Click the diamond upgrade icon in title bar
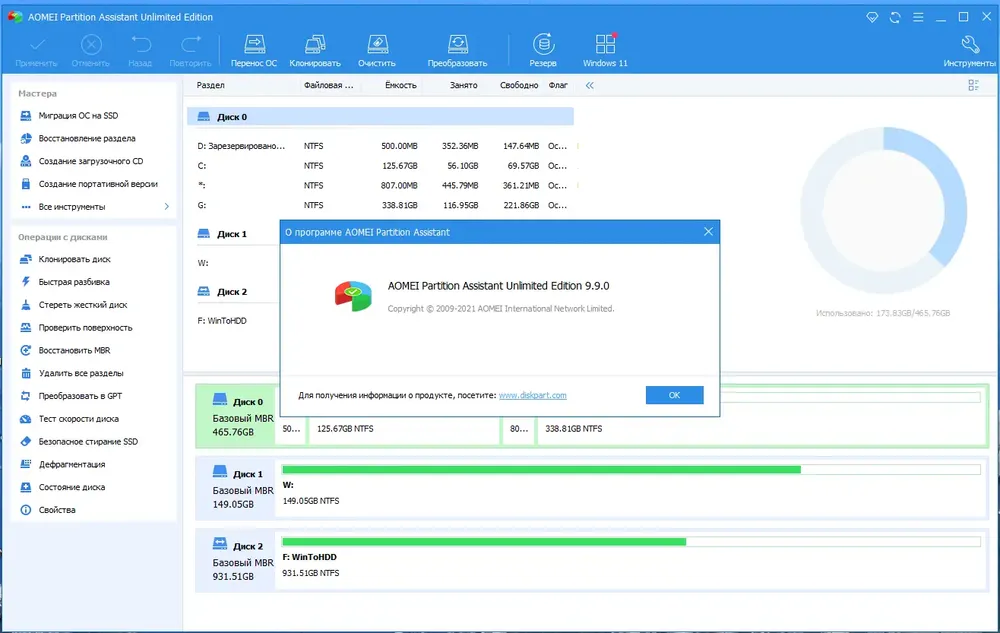Screen dimensions: 1000x633 tap(872, 17)
